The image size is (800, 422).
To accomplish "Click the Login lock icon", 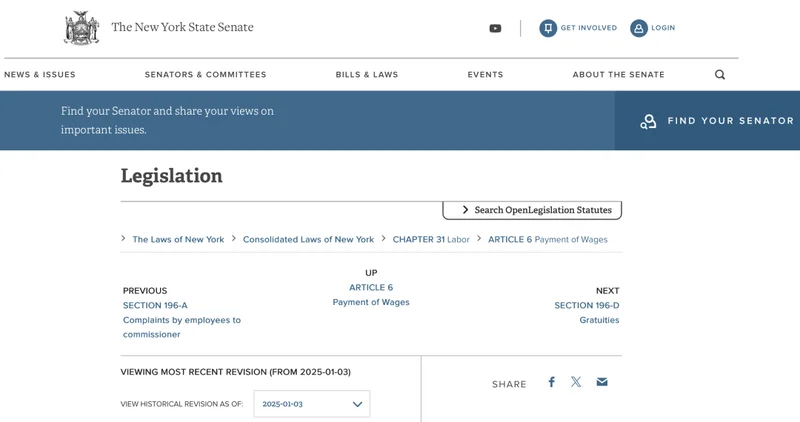I will [x=638, y=28].
